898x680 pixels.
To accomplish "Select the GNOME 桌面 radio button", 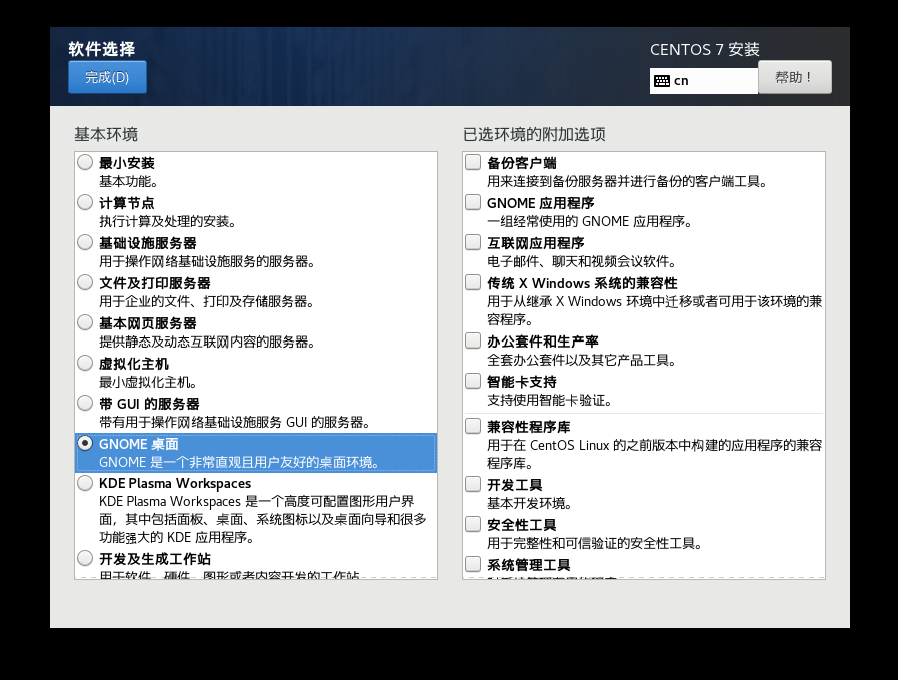I will 85,443.
